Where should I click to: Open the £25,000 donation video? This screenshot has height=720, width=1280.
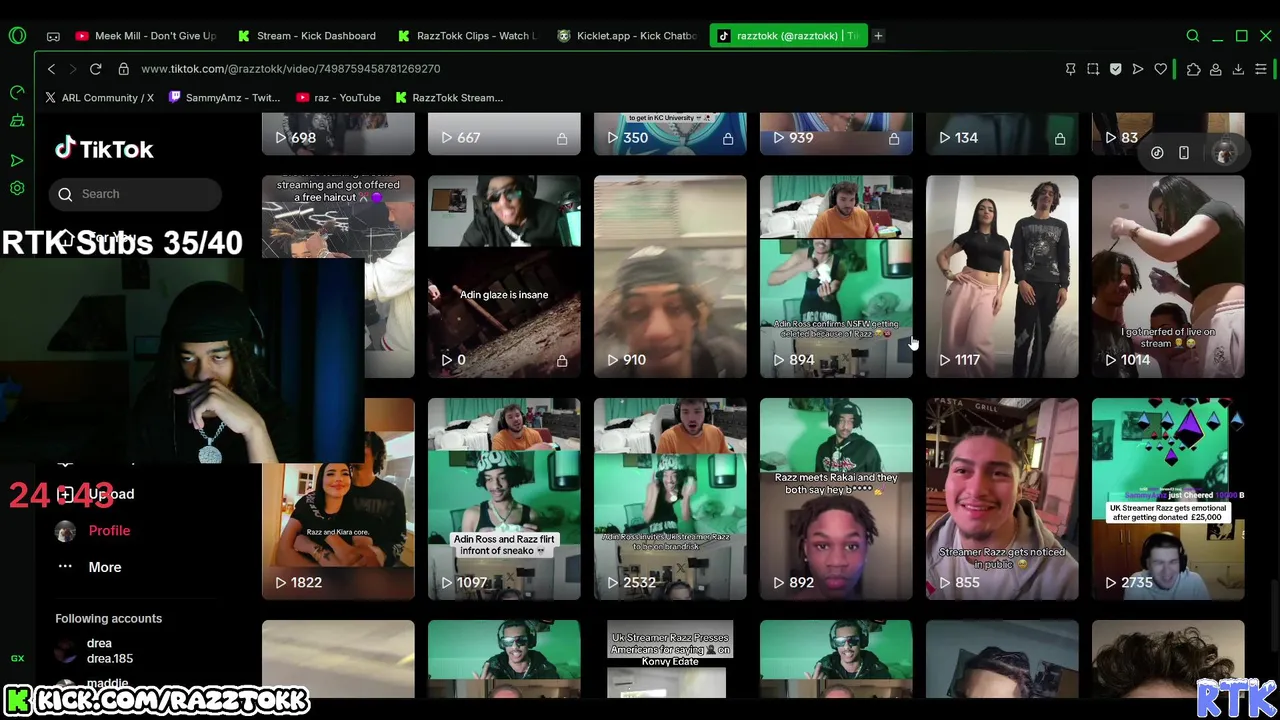[1168, 499]
